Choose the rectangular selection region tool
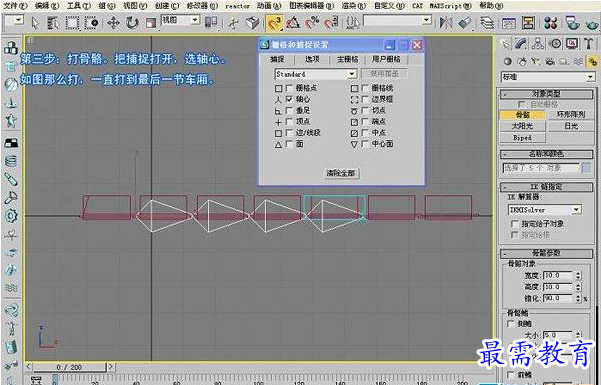The image size is (601, 385). tap(72, 23)
